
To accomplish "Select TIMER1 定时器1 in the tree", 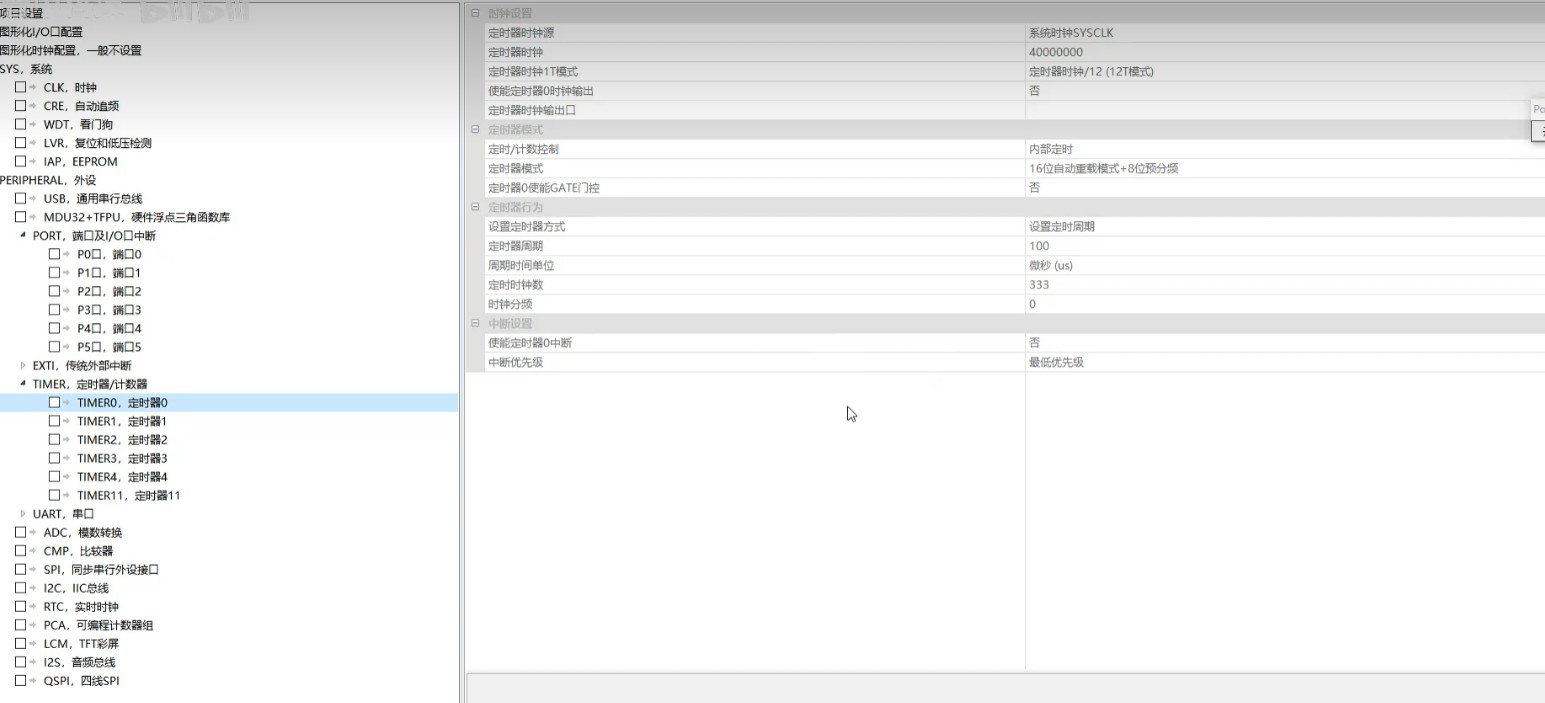I will tap(121, 422).
